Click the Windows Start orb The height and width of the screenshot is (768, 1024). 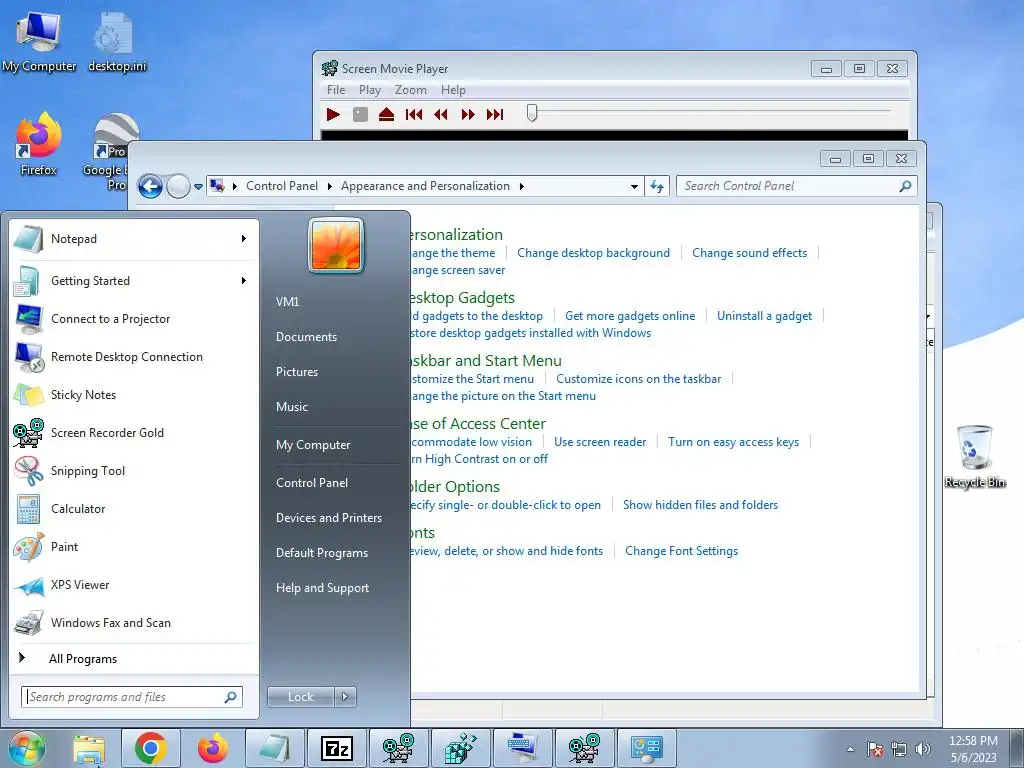pyautogui.click(x=26, y=748)
